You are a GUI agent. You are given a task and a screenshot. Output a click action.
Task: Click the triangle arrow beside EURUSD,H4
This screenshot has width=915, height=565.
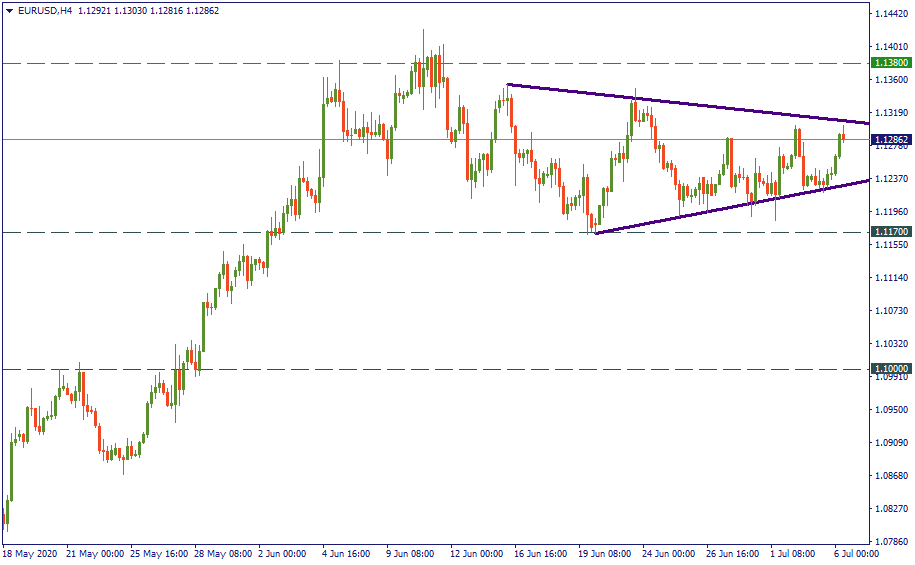(9, 11)
